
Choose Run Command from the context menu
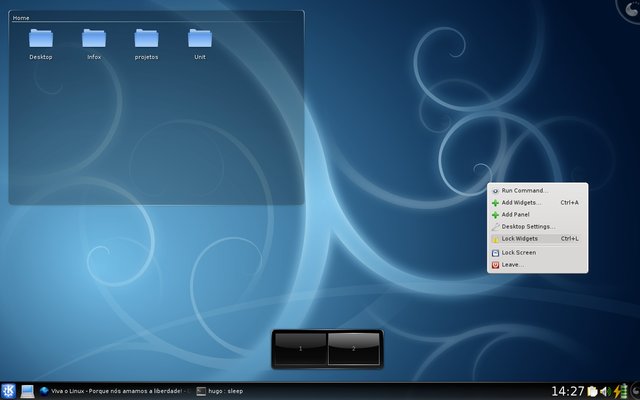(537, 191)
